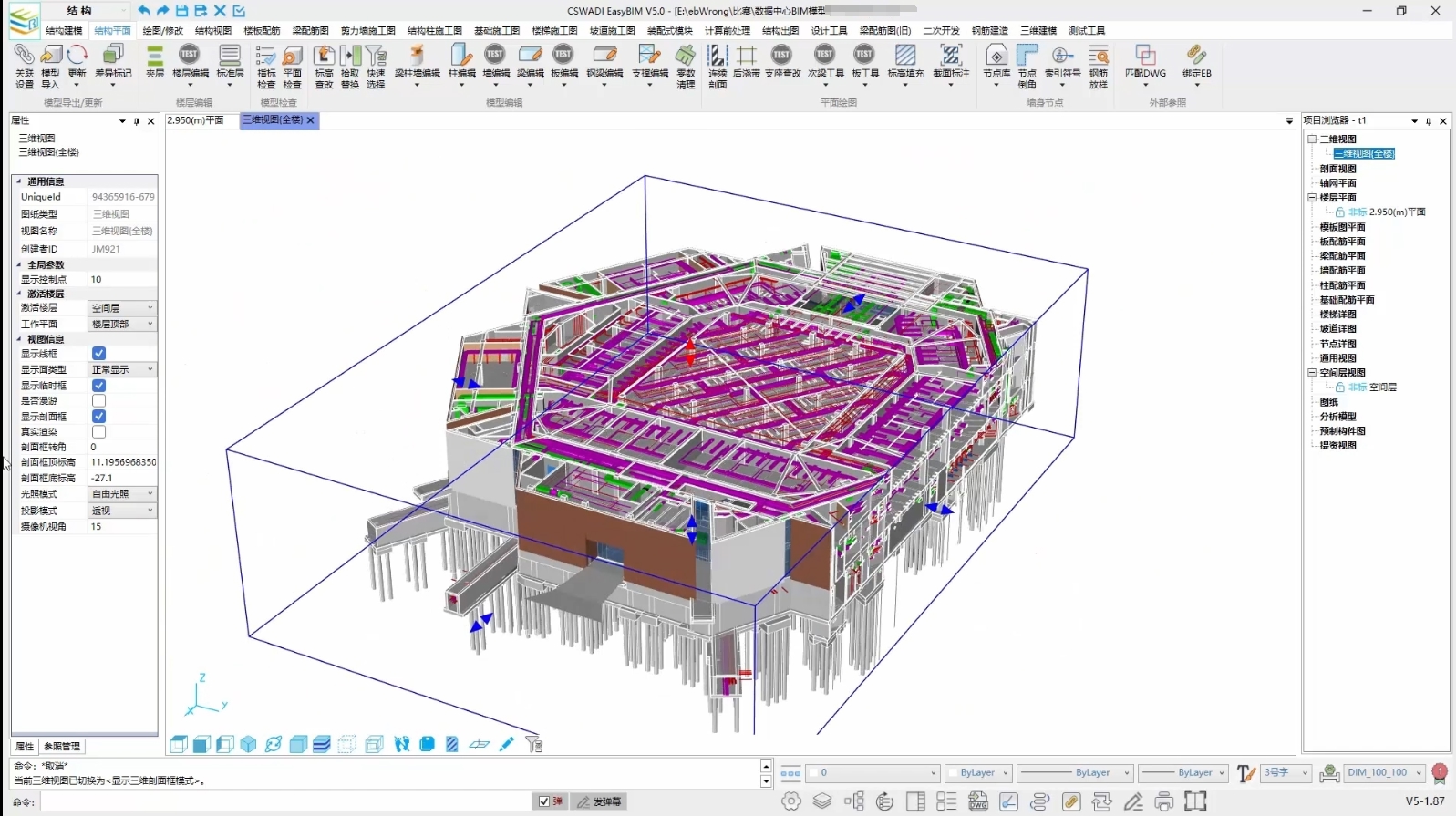Image resolution: width=1456 pixels, height=816 pixels.
Task: Click the 钢筋放样 rebar layout icon
Action: coord(1099,57)
